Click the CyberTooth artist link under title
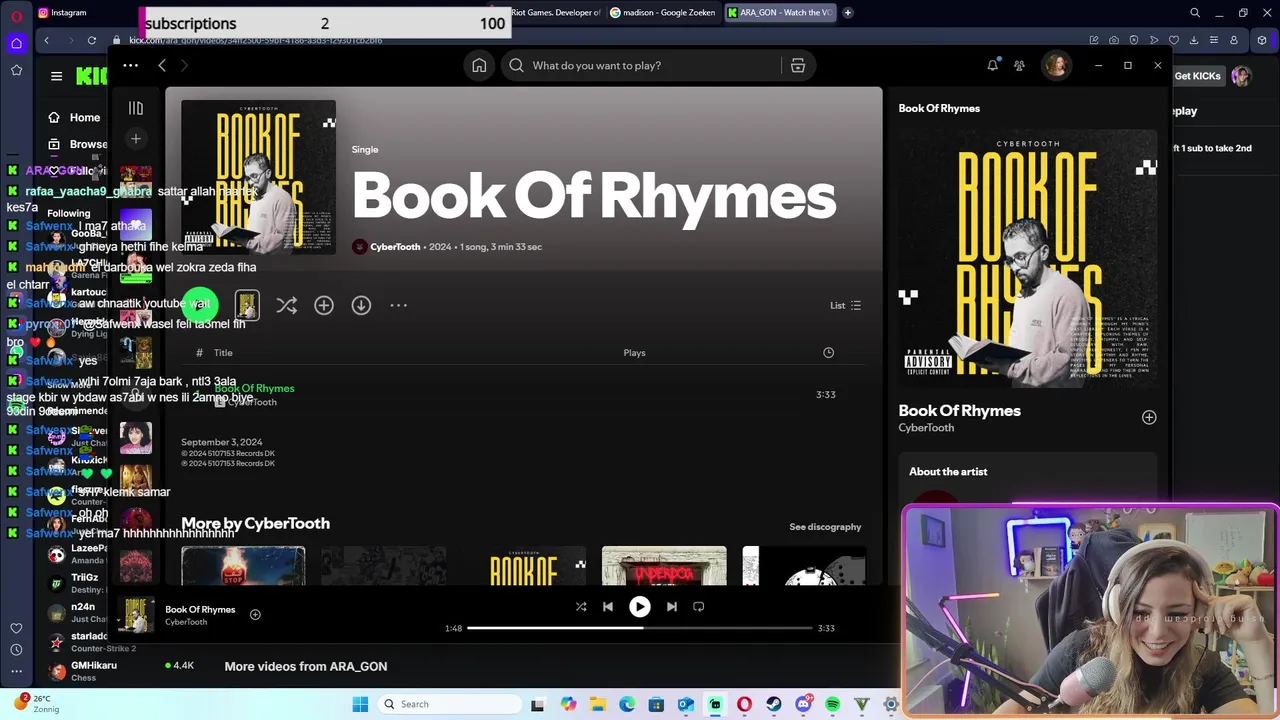 point(395,247)
